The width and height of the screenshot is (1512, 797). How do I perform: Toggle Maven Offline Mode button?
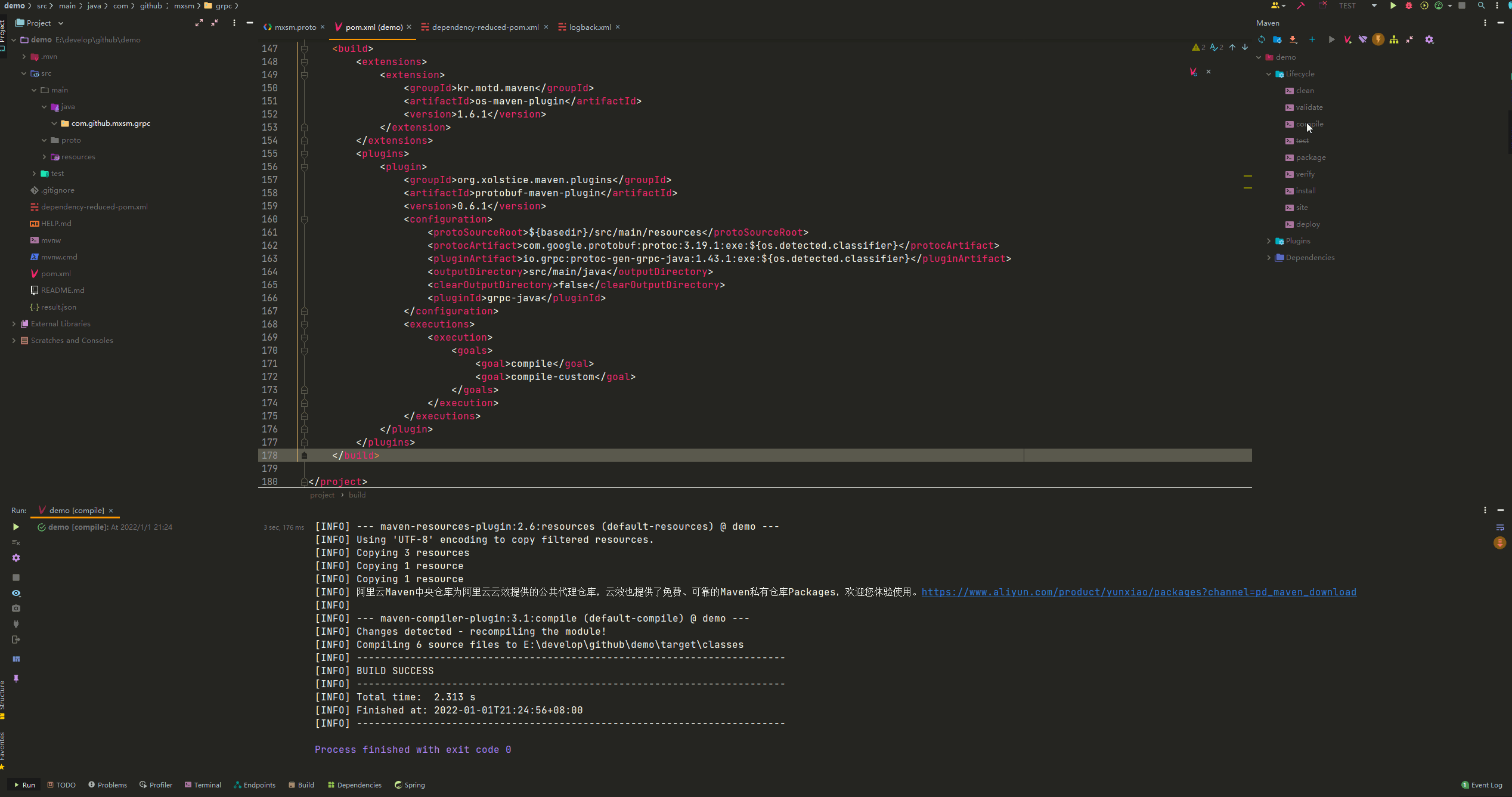coord(1363,39)
